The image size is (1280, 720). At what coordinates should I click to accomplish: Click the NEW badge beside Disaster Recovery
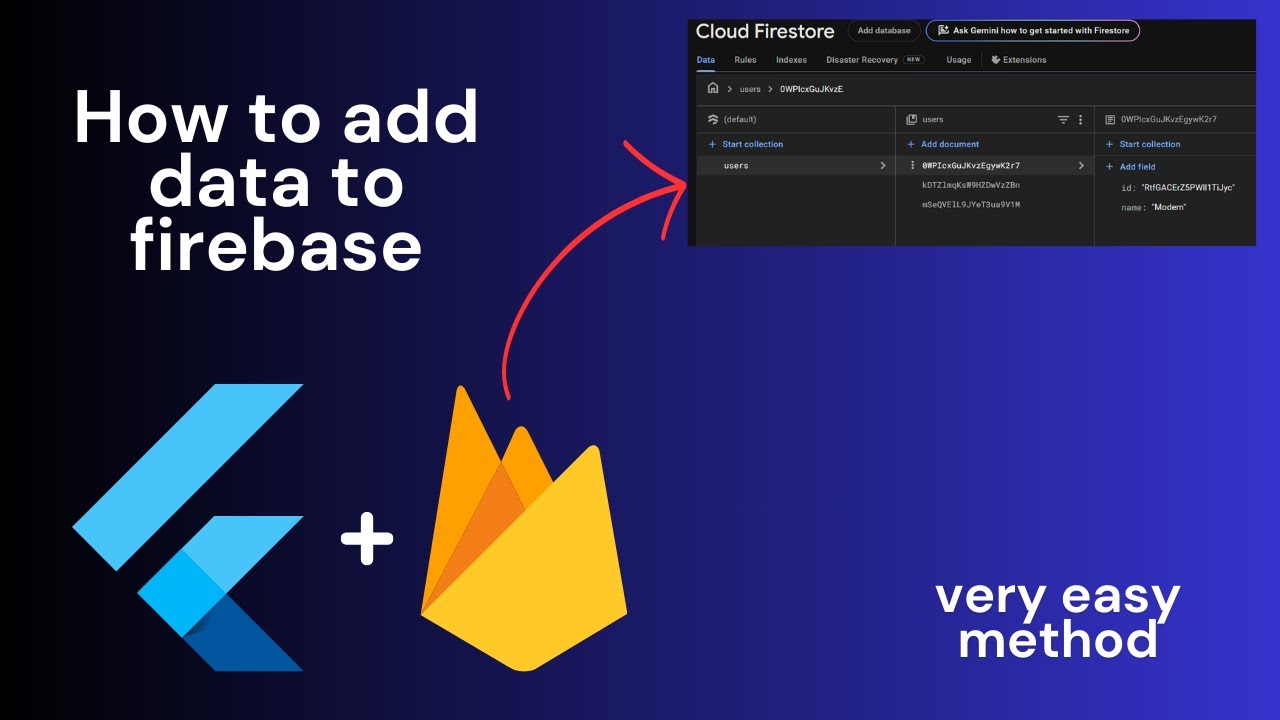tap(914, 60)
